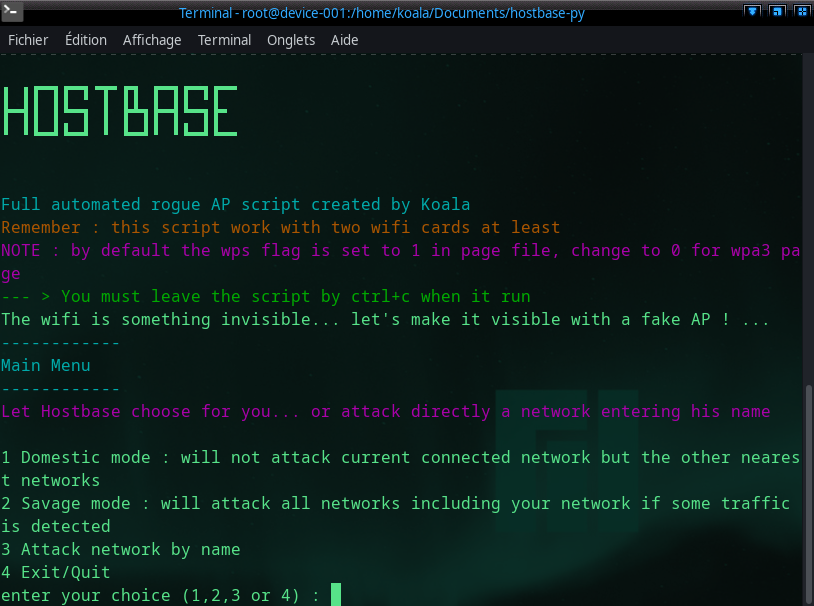Click the "Main Menu" heading text

46,366
